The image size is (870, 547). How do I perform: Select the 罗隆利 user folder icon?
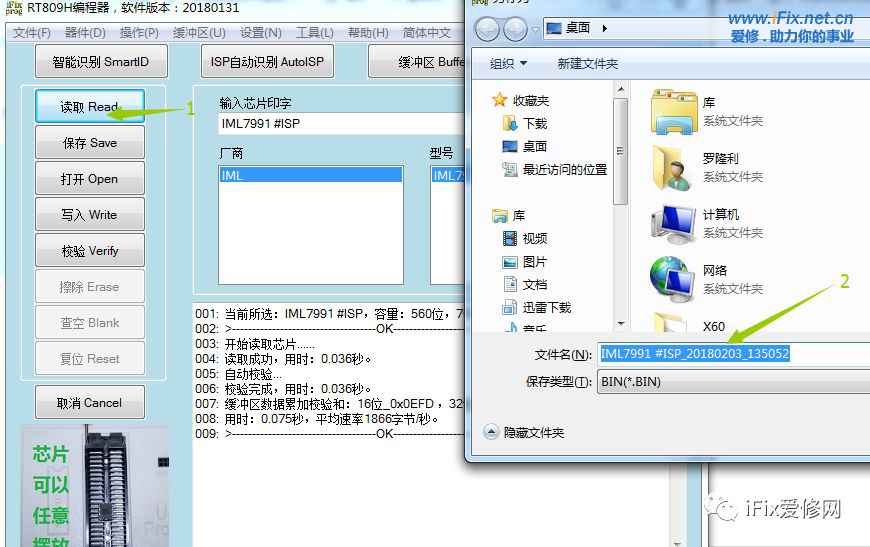674,168
